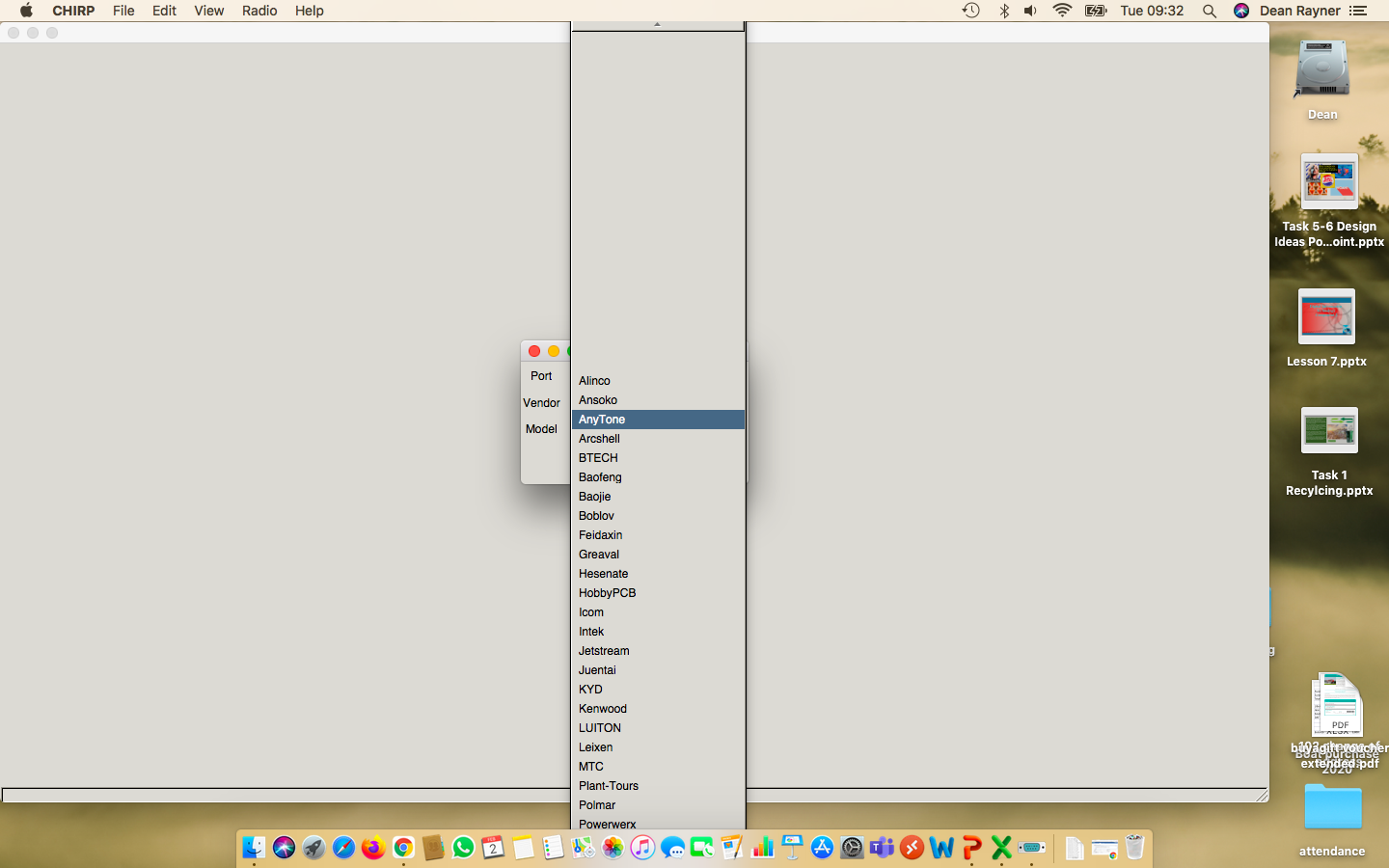
Task: Launch Safari from the Dock
Action: [x=343, y=848]
